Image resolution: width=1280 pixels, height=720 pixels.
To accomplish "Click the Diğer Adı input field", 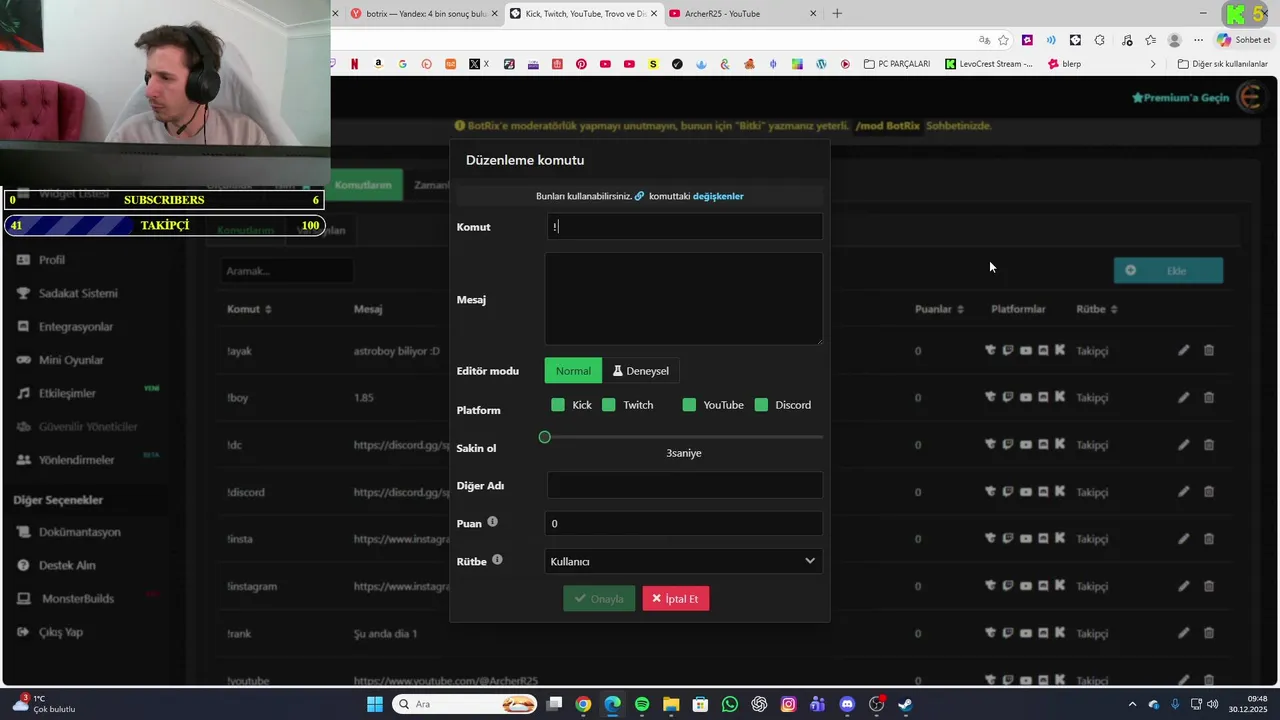I will 684,485.
